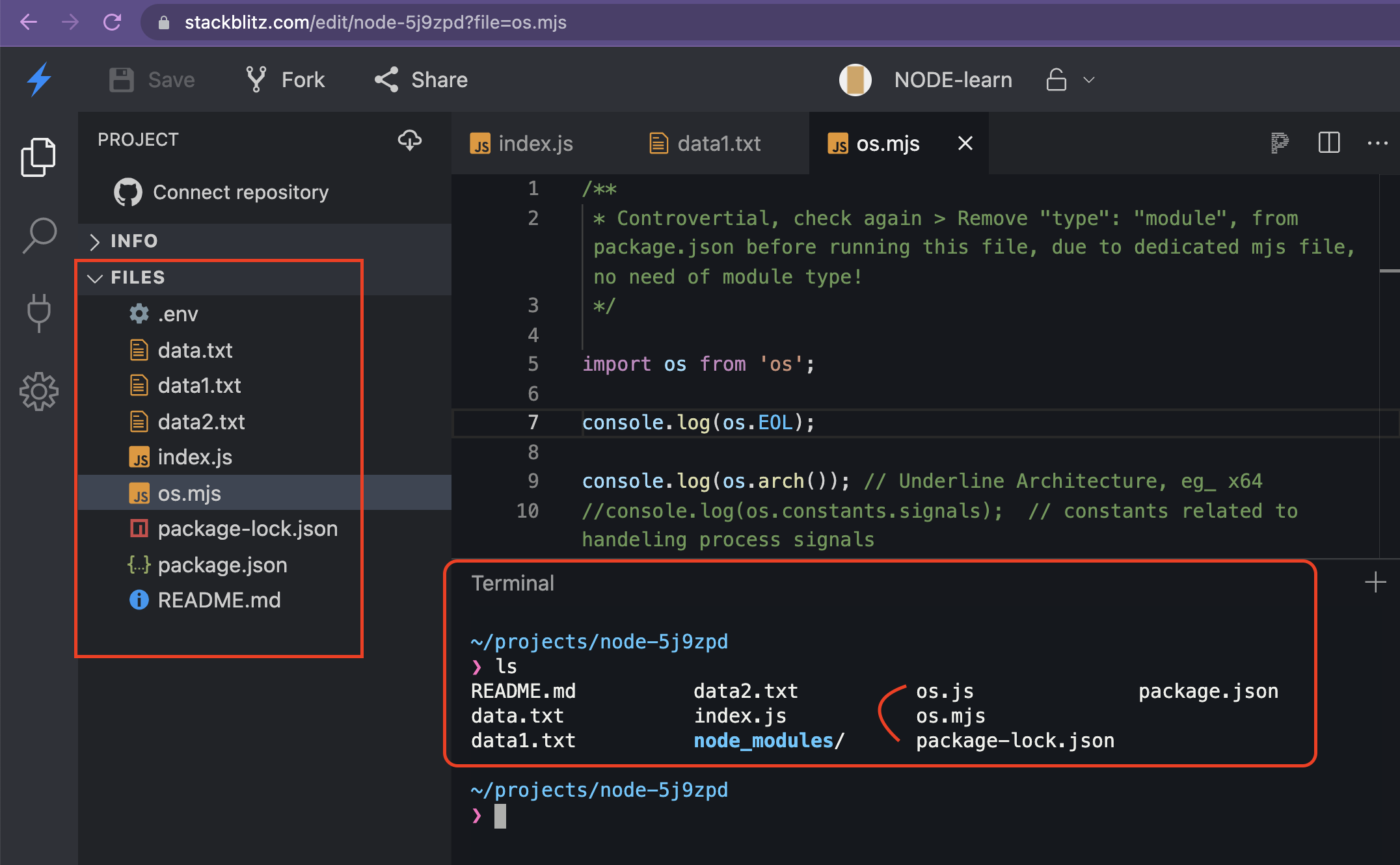Open the dropdown chevron next to the lock
This screenshot has height=865, width=1400.
pos(1088,80)
